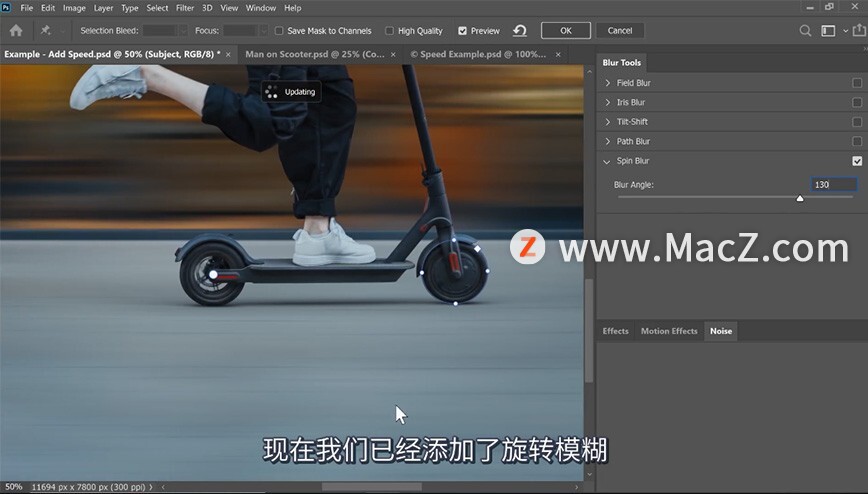Expand the Field Blur section
The image size is (868, 494).
(x=607, y=83)
